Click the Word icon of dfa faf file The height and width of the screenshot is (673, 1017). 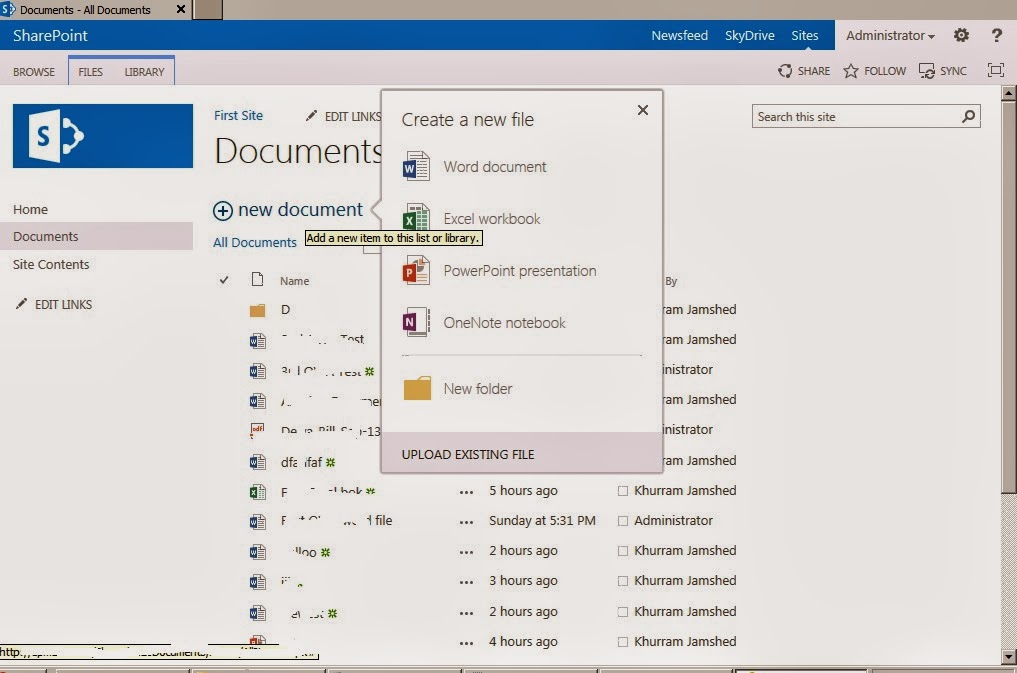click(x=257, y=462)
